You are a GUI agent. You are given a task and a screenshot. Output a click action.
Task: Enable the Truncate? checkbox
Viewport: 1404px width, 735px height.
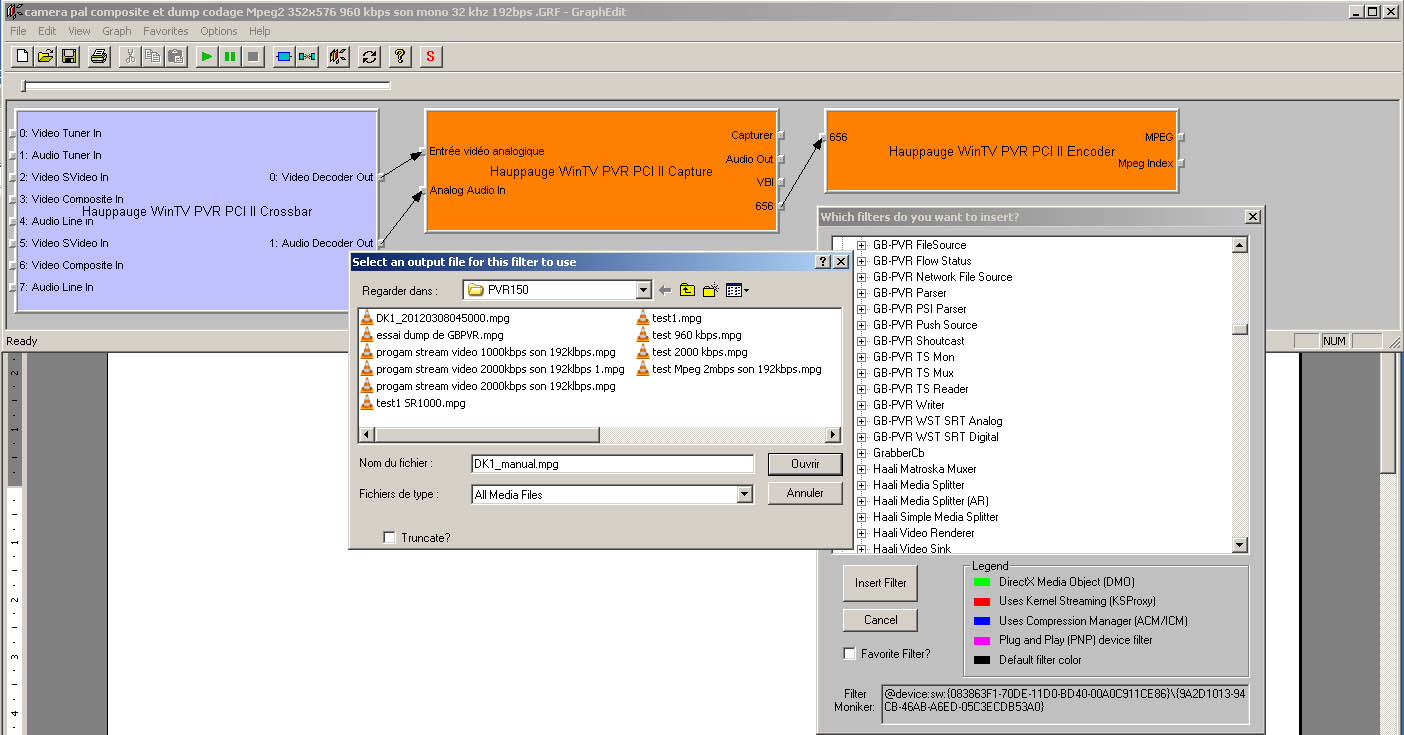[389, 538]
